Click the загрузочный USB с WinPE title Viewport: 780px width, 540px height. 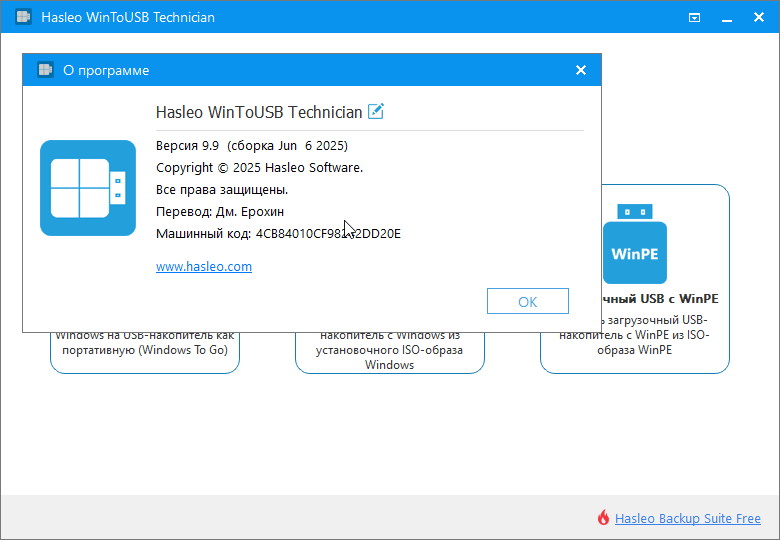660,298
